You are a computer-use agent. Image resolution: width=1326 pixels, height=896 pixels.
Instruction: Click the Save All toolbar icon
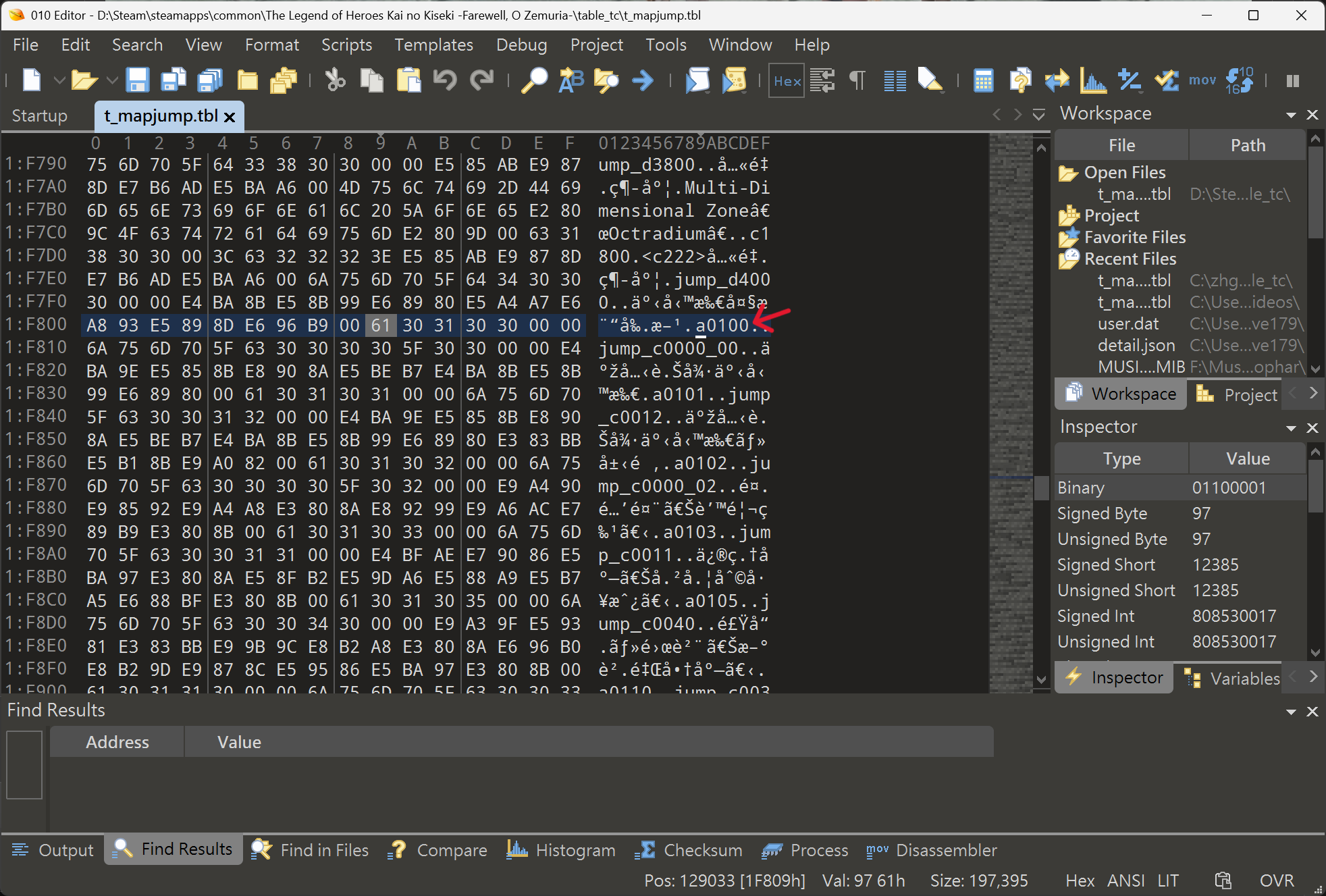point(210,80)
